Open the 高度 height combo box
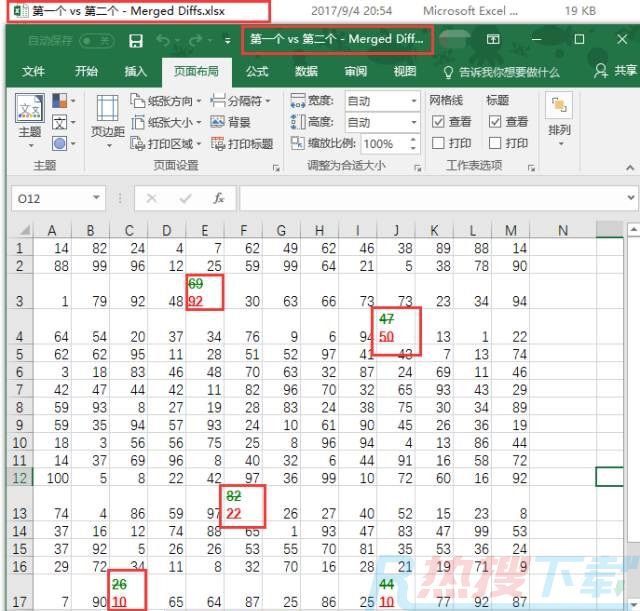This screenshot has width=640, height=611. (x=382, y=122)
